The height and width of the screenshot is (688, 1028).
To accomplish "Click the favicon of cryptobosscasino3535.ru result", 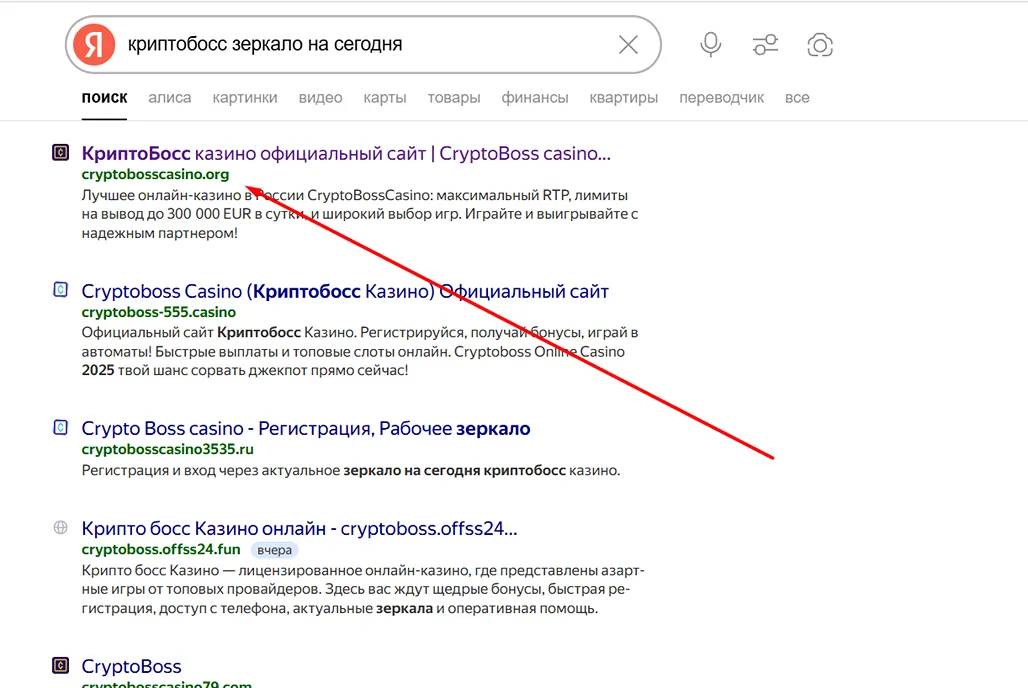I will 60,428.
